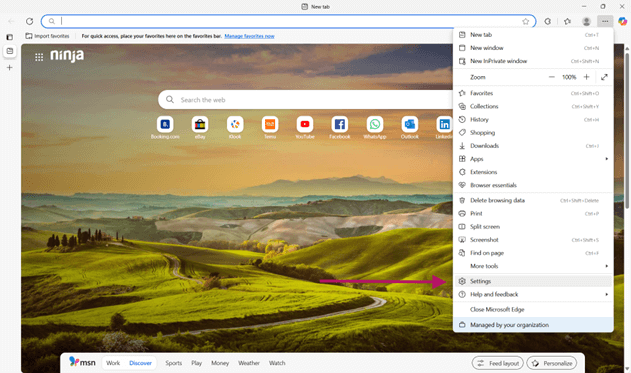Viewport: 631px width, 373px height.
Task: Expand the Apps submenu arrow
Action: pyautogui.click(x=606, y=159)
